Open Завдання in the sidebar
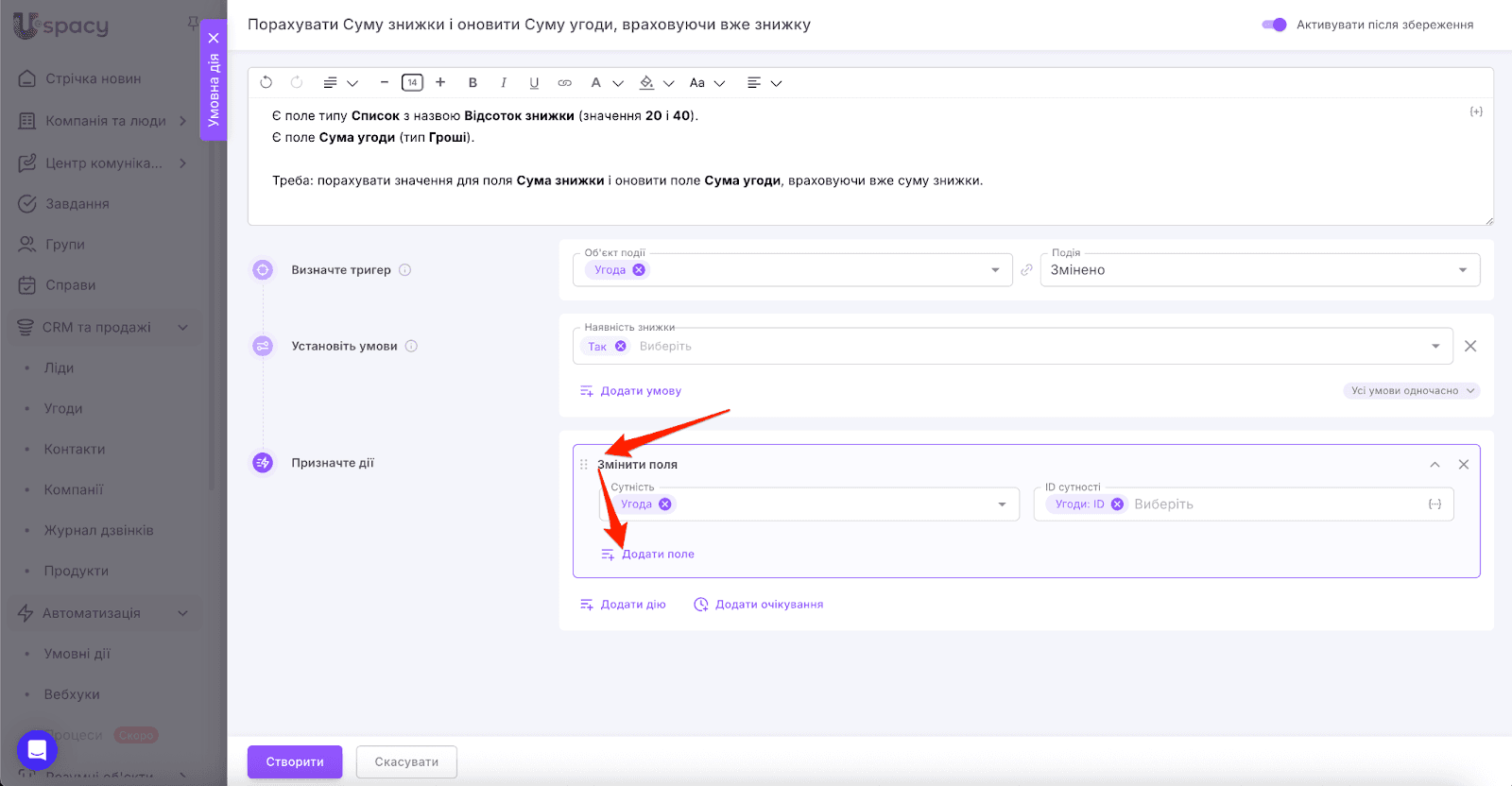The height and width of the screenshot is (786, 1512). pos(77,204)
